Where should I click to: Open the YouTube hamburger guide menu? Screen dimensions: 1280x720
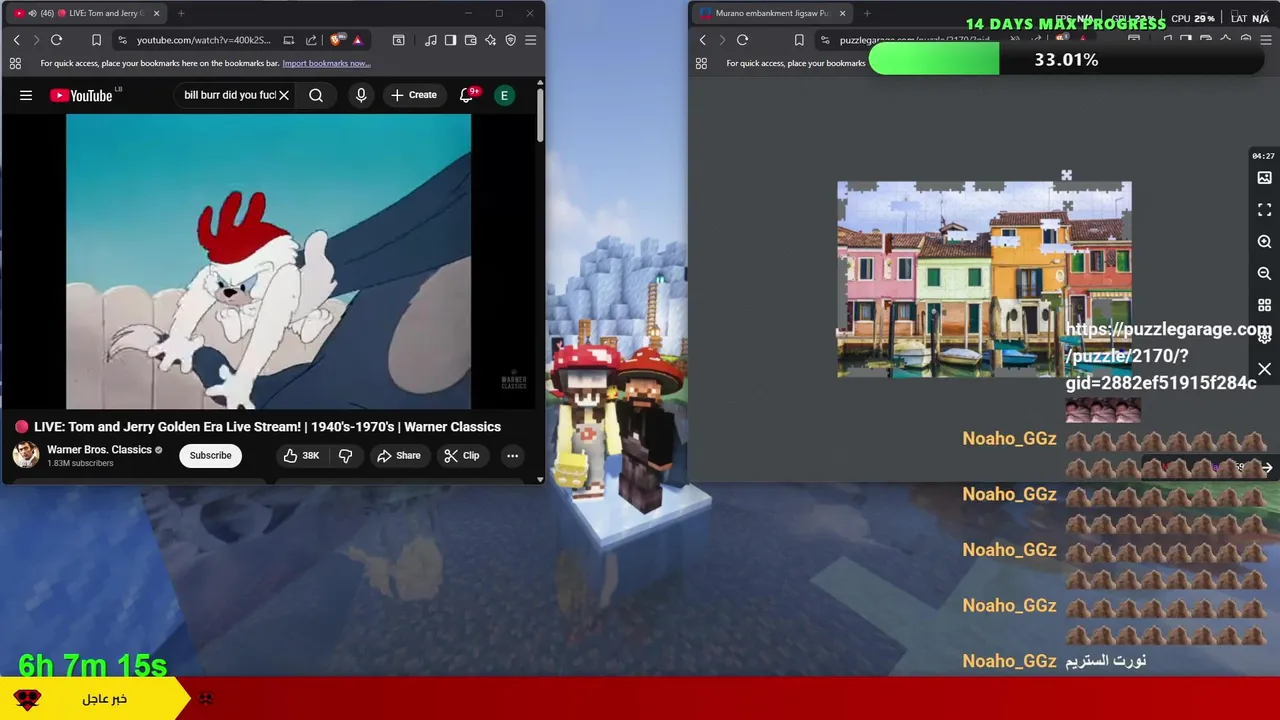[26, 95]
